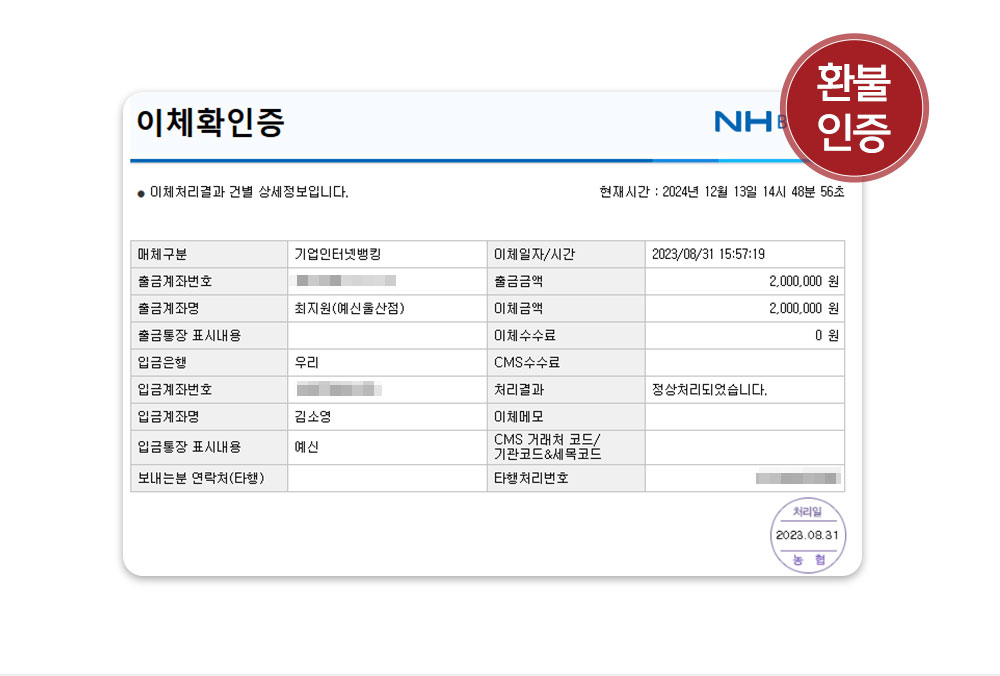1000x676 pixels.
Task: Click the 정상처리되었습니다 result text
Action: coord(709,389)
